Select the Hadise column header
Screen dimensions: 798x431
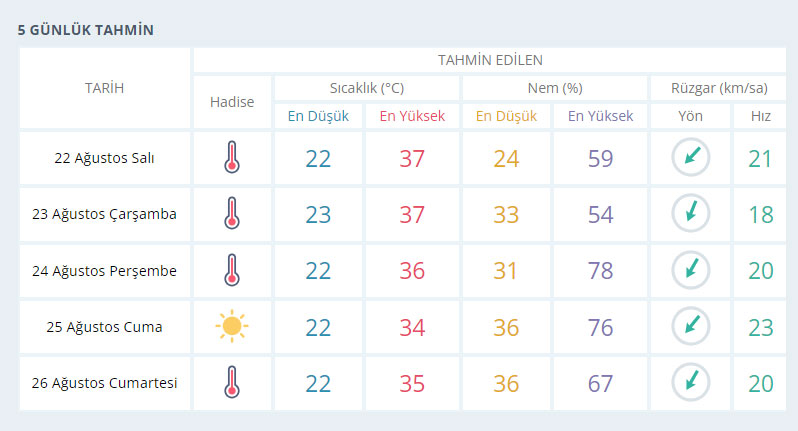(232, 102)
